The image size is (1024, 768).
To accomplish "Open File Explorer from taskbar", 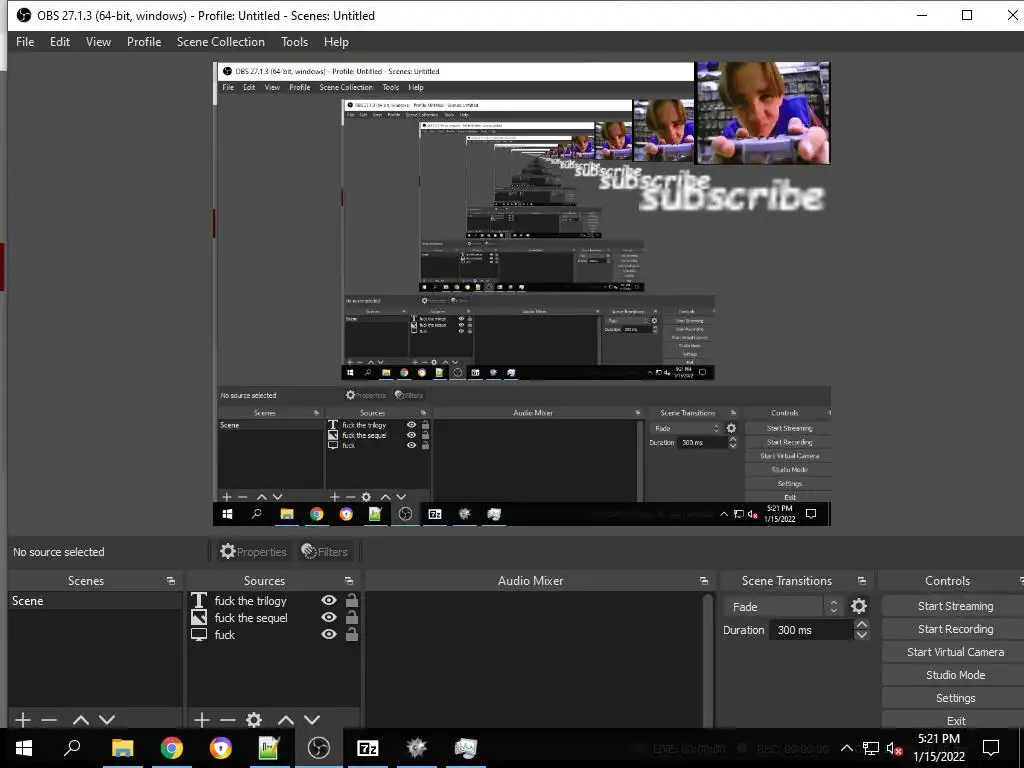I will pyautogui.click(x=122, y=748).
